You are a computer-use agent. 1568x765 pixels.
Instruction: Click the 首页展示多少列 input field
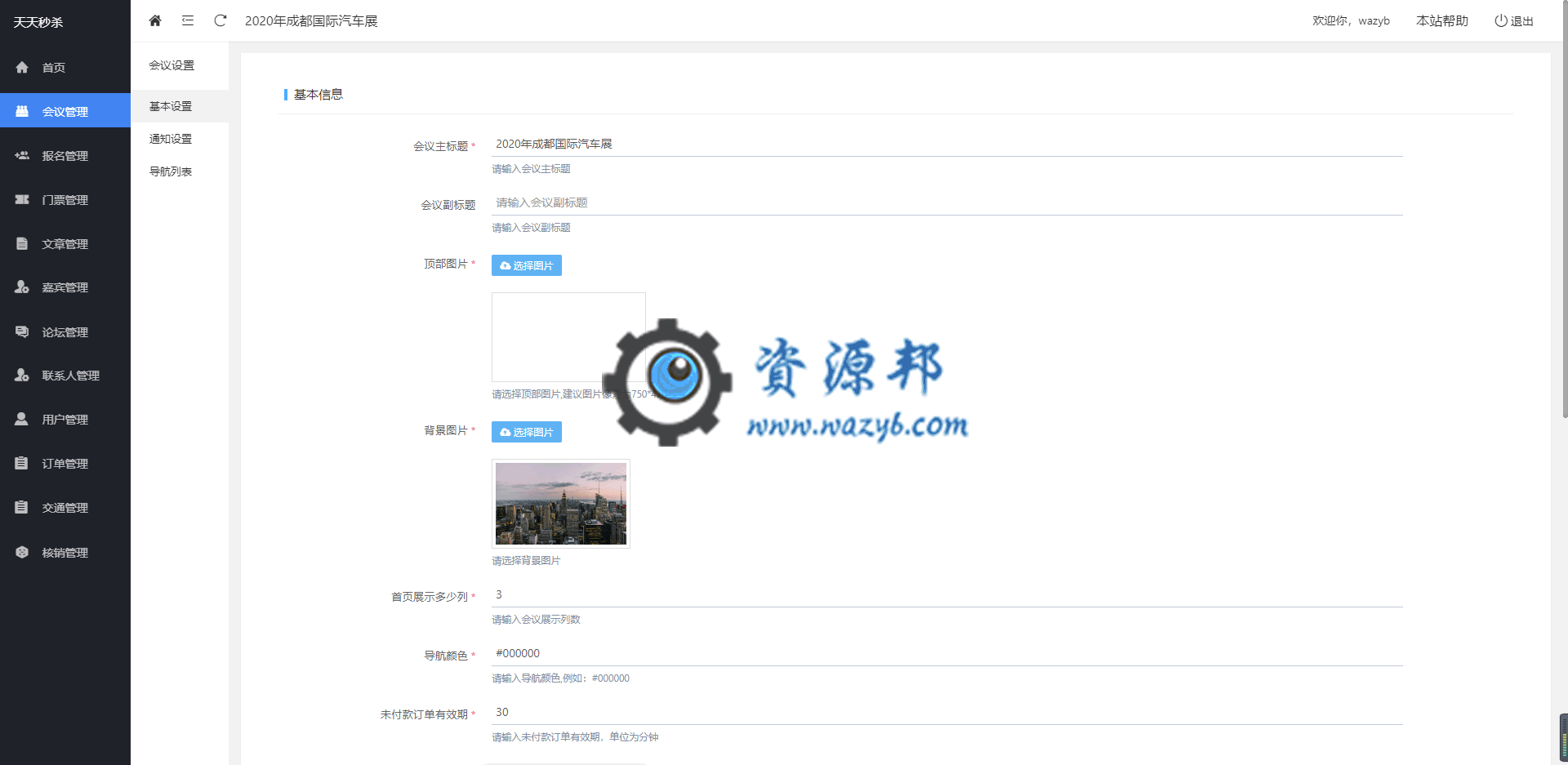pos(947,594)
